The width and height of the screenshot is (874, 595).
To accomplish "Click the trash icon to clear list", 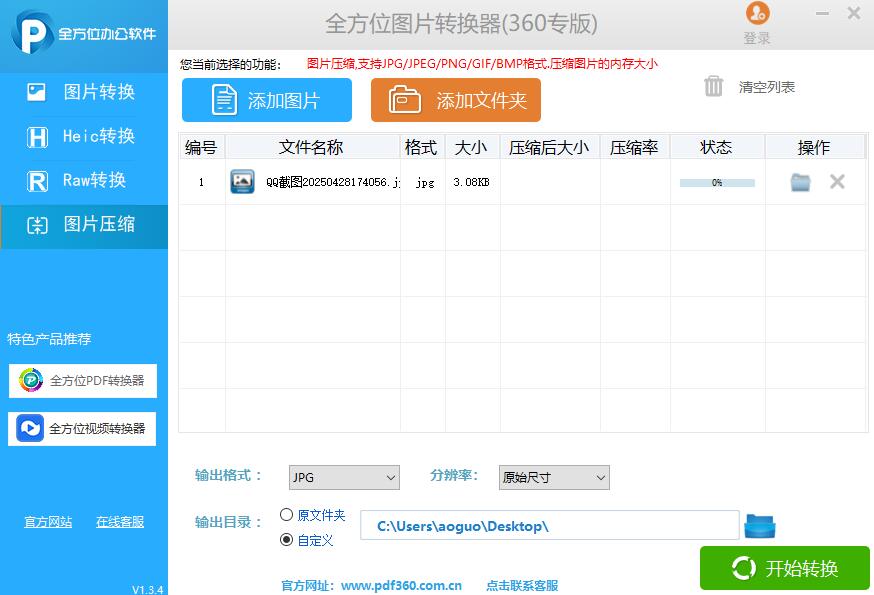I will tap(713, 86).
